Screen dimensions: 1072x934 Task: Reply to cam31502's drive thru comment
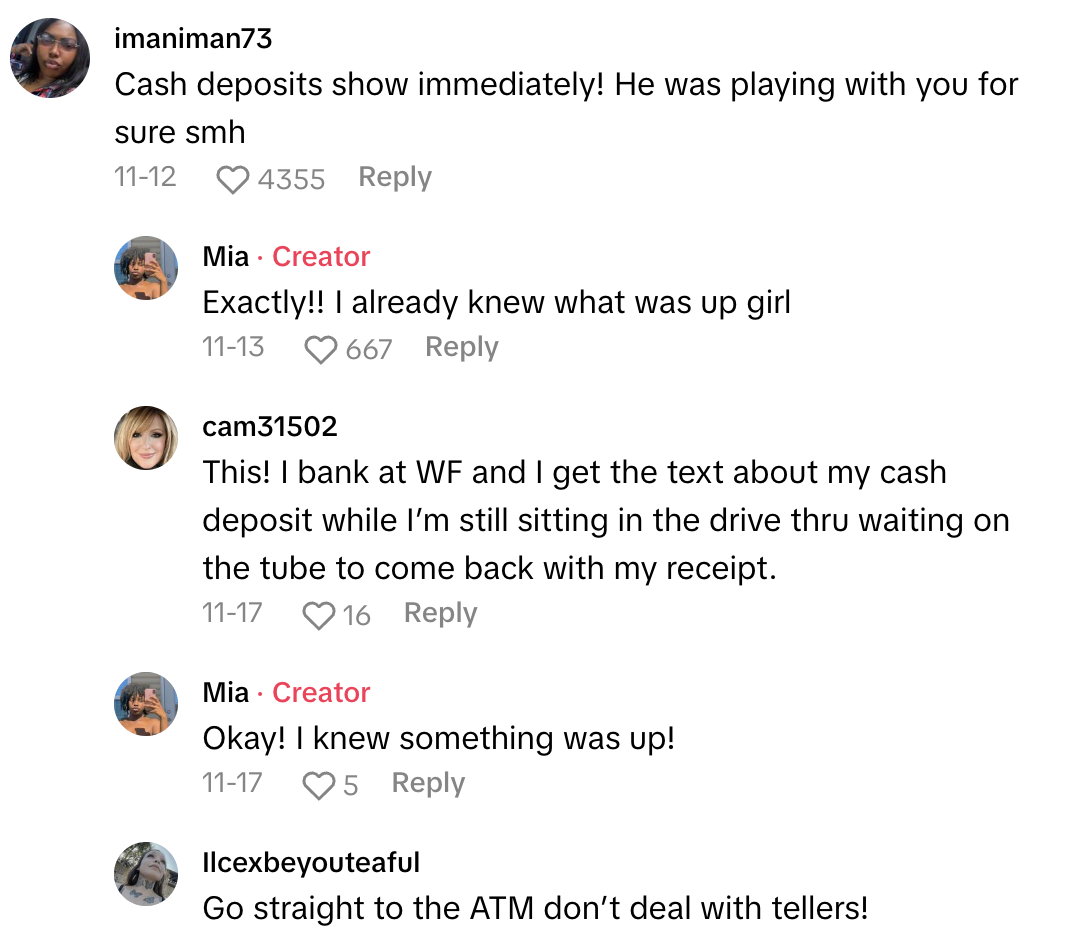[x=440, y=613]
